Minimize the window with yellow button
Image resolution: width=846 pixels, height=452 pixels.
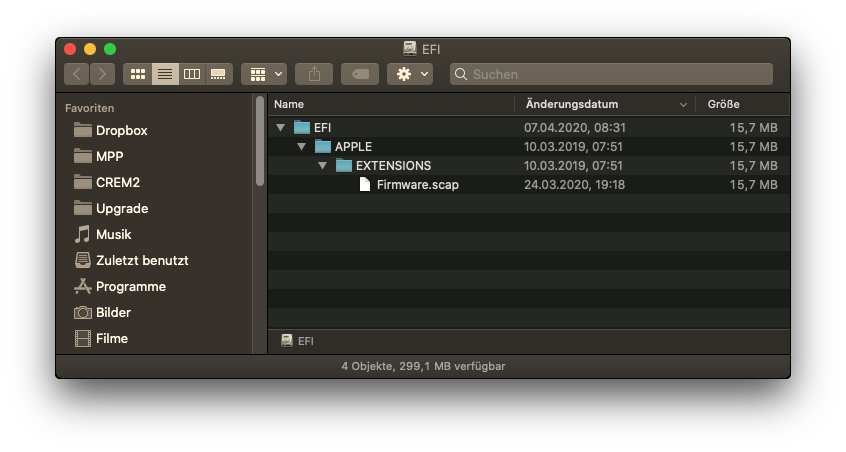click(x=90, y=49)
